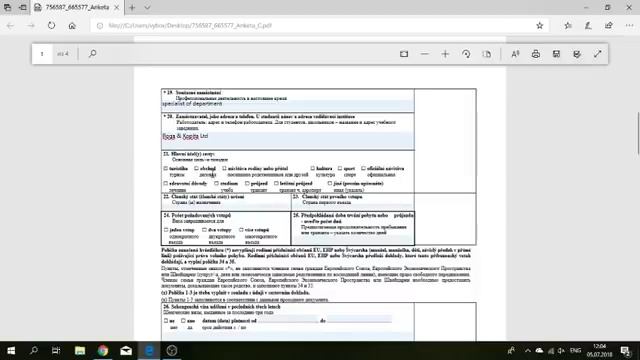The width and height of the screenshot is (640, 360).
Task: Set these tabs aside icon
Action: click(23, 7)
